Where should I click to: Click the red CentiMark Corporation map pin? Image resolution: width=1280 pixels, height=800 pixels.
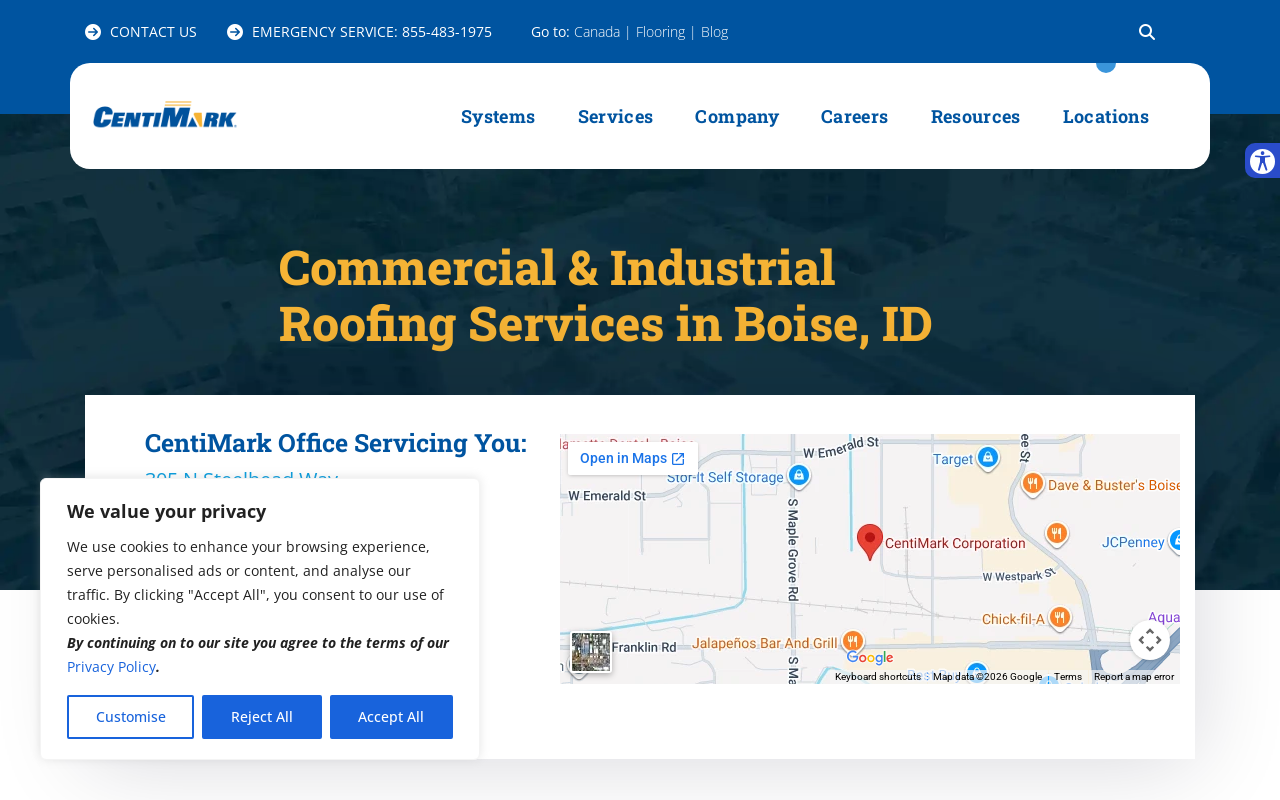coord(870,541)
